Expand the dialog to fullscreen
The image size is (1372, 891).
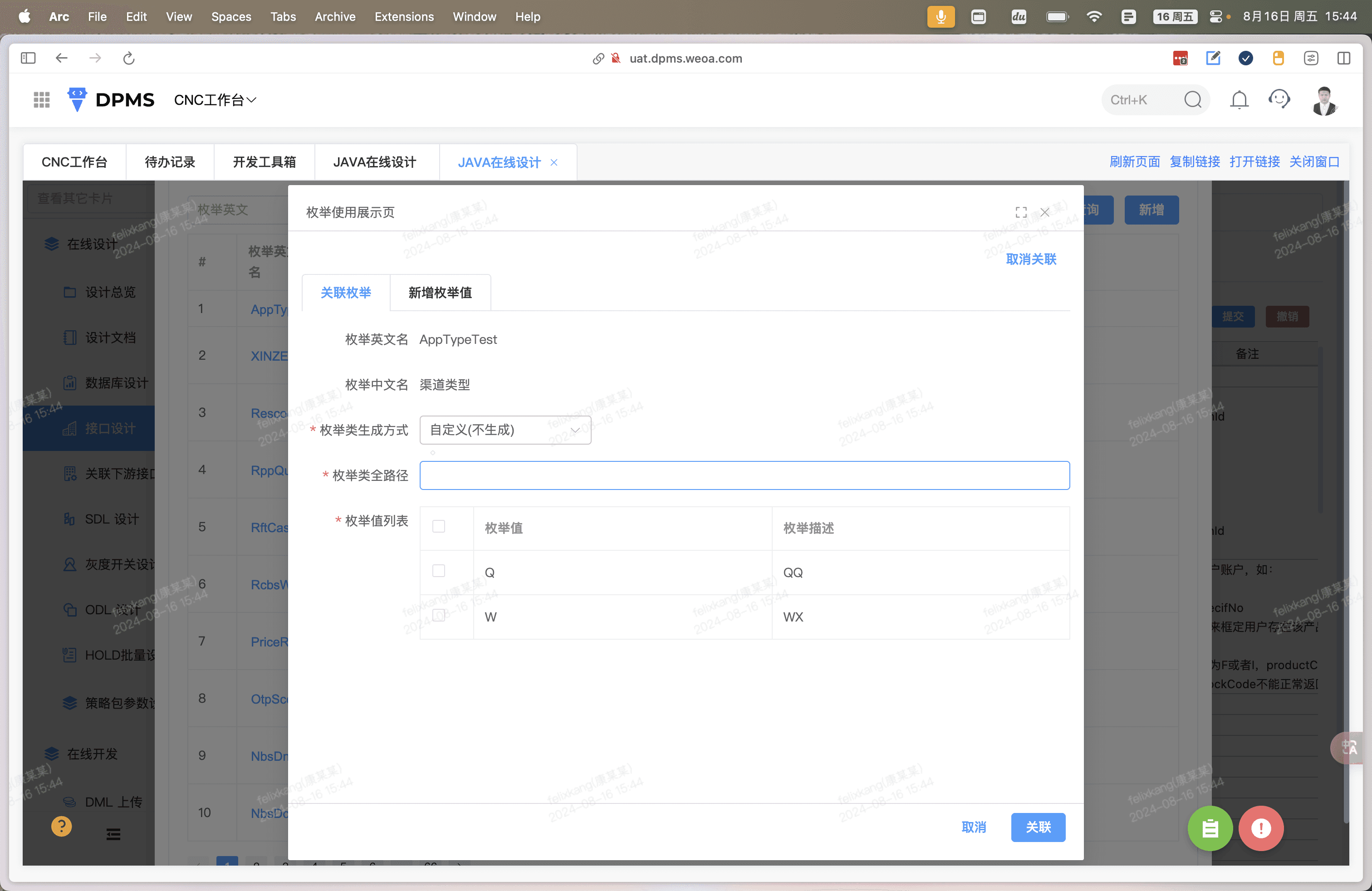(x=1021, y=212)
